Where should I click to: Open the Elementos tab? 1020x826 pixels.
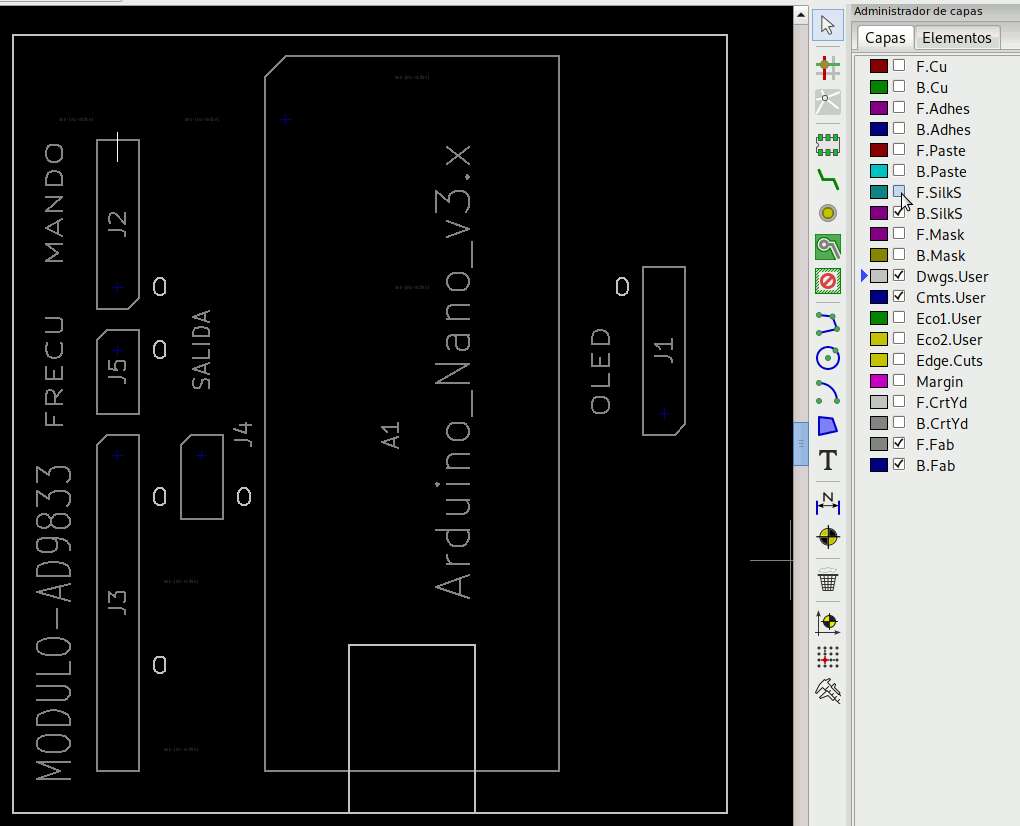957,38
